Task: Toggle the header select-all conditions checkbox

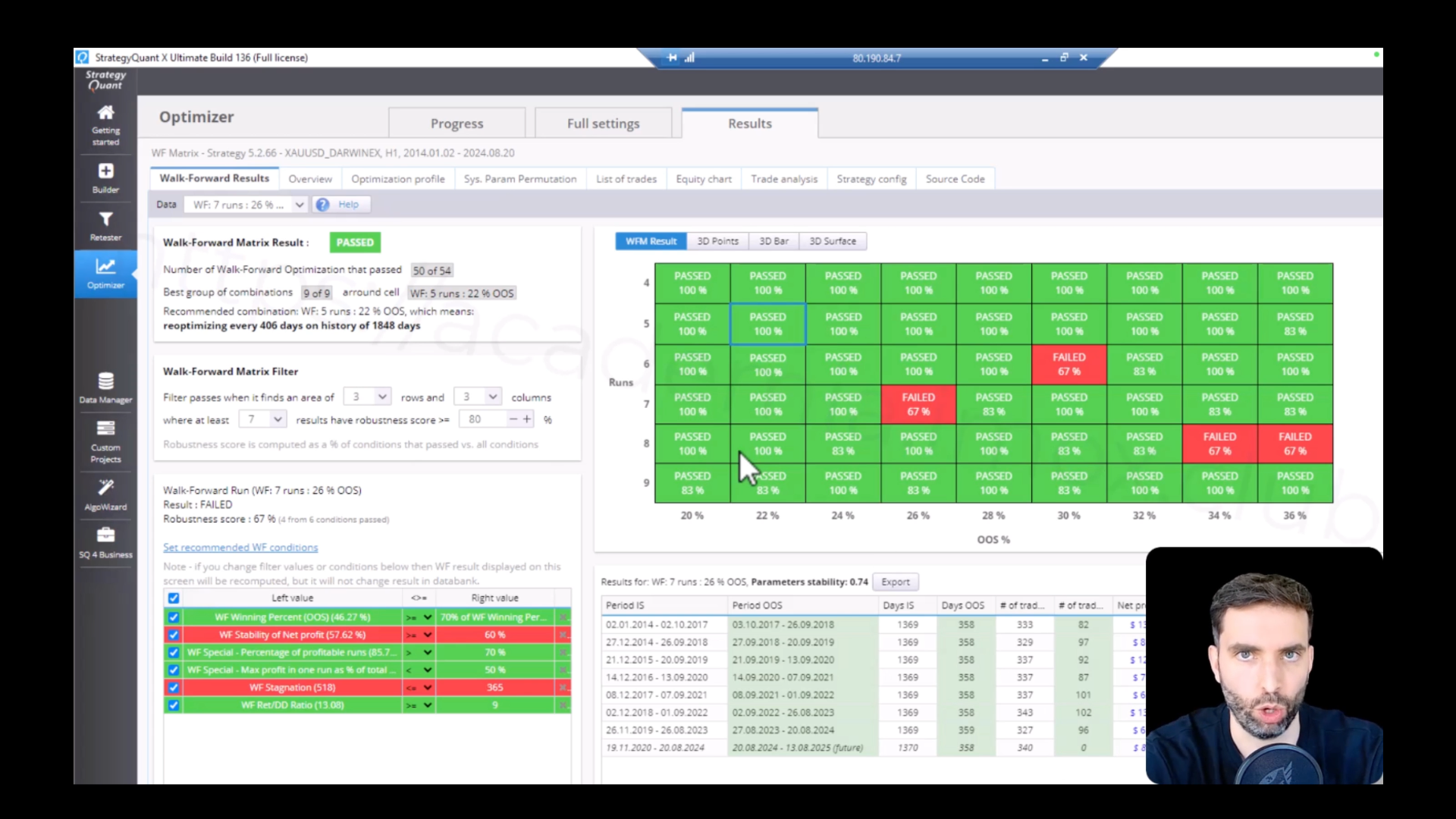Action: 174,598
